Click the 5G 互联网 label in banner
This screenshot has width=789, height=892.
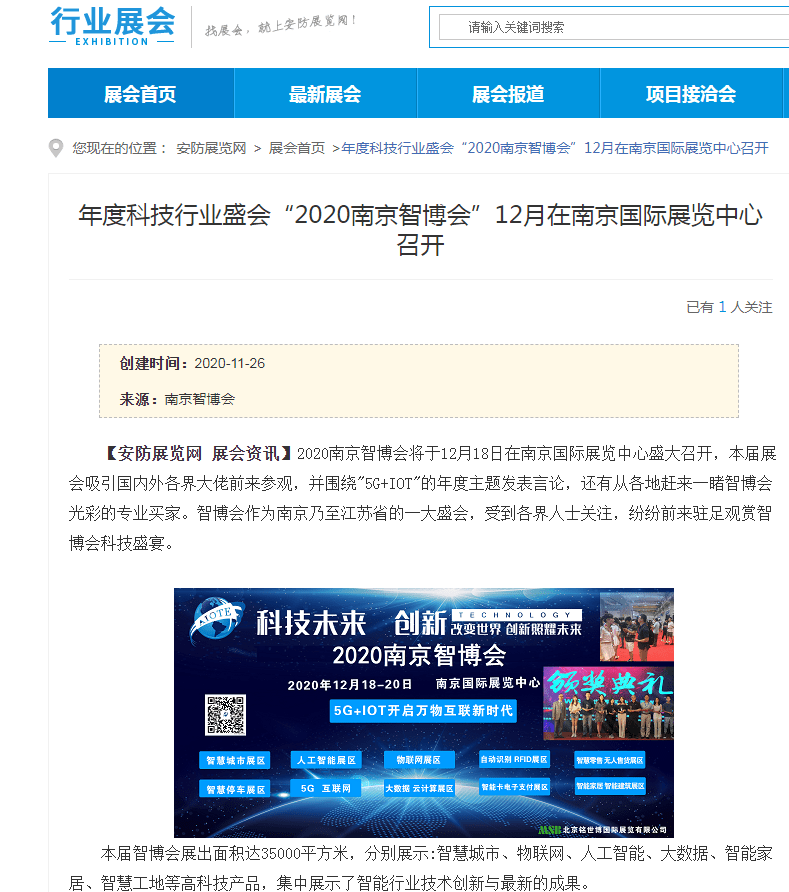(326, 788)
